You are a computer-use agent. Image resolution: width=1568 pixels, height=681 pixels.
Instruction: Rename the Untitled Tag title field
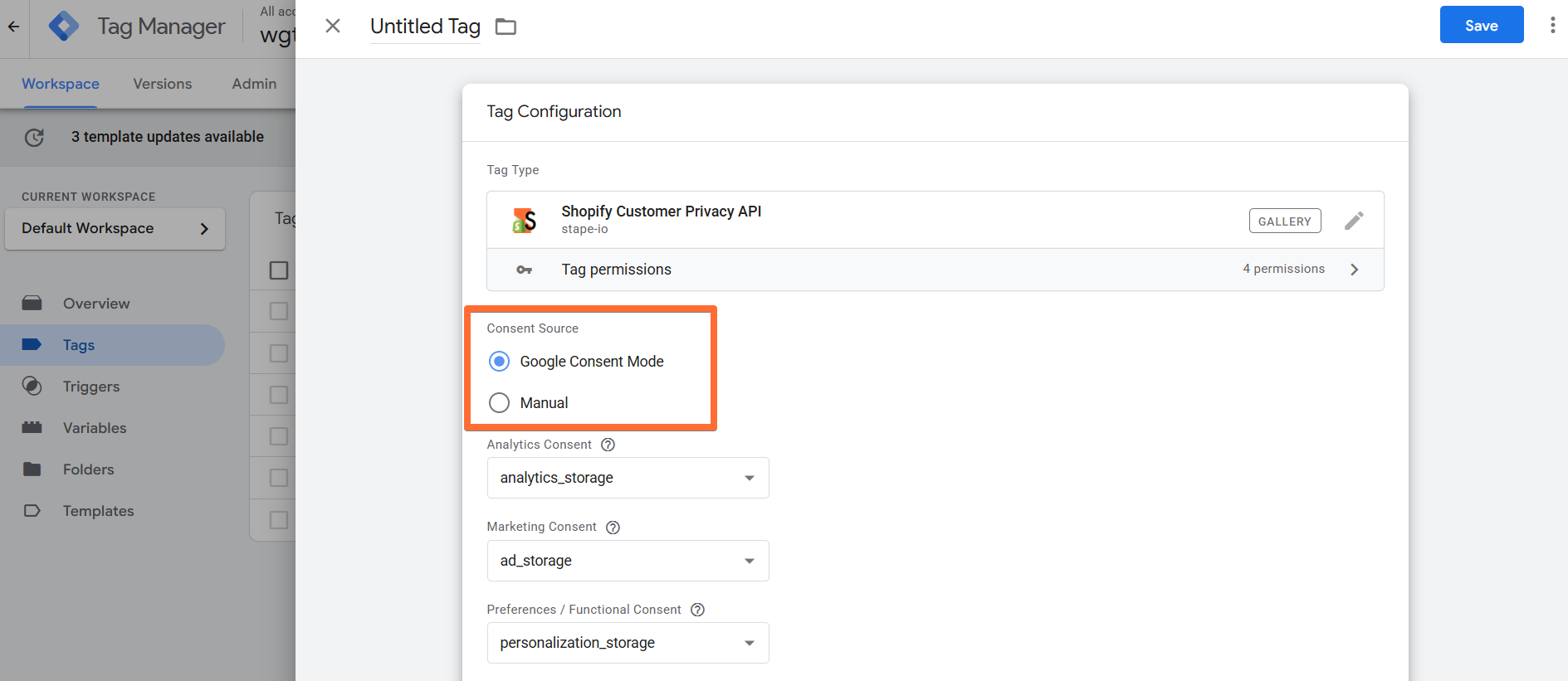point(425,27)
